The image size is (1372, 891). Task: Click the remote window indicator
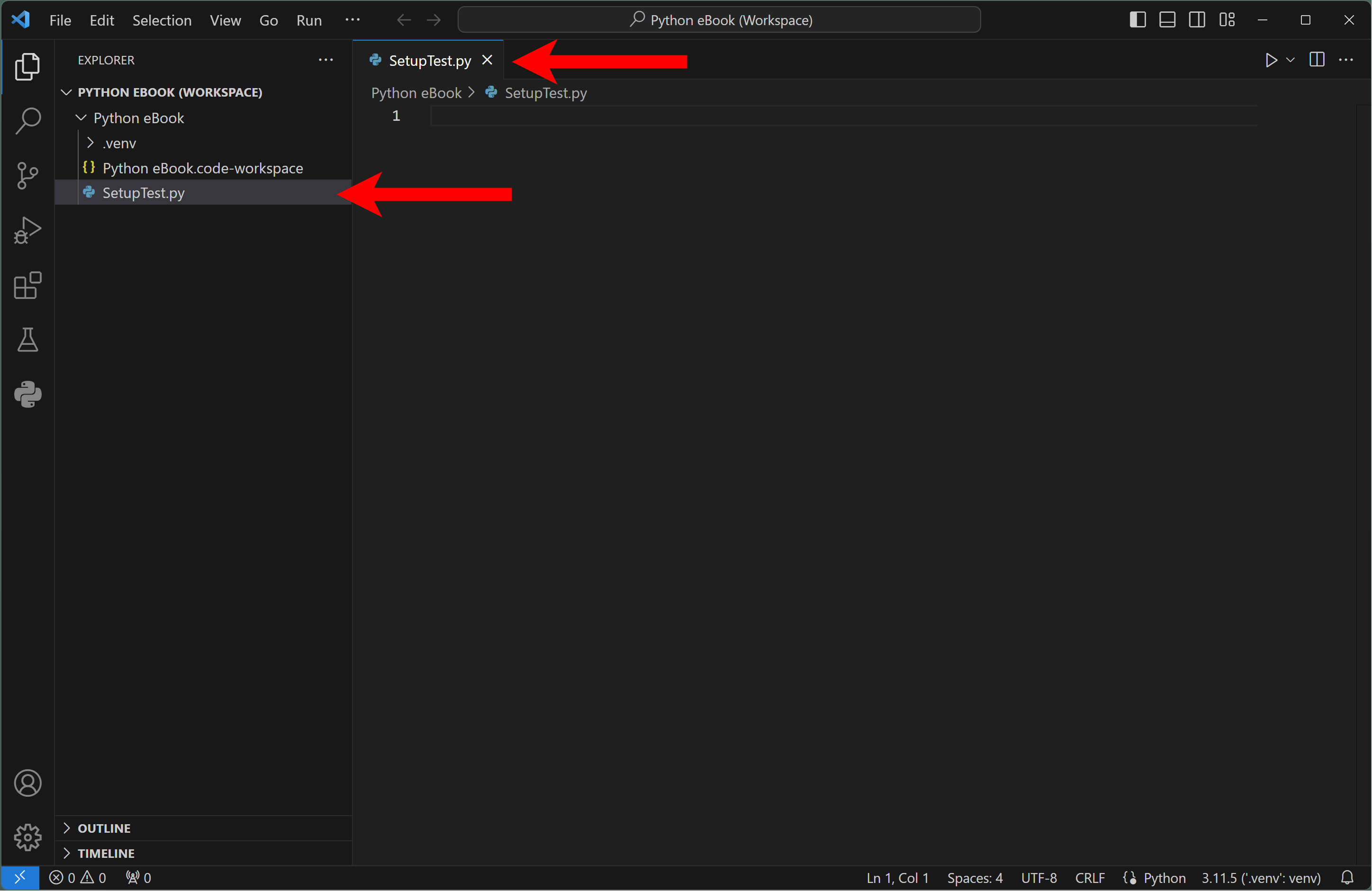20,878
